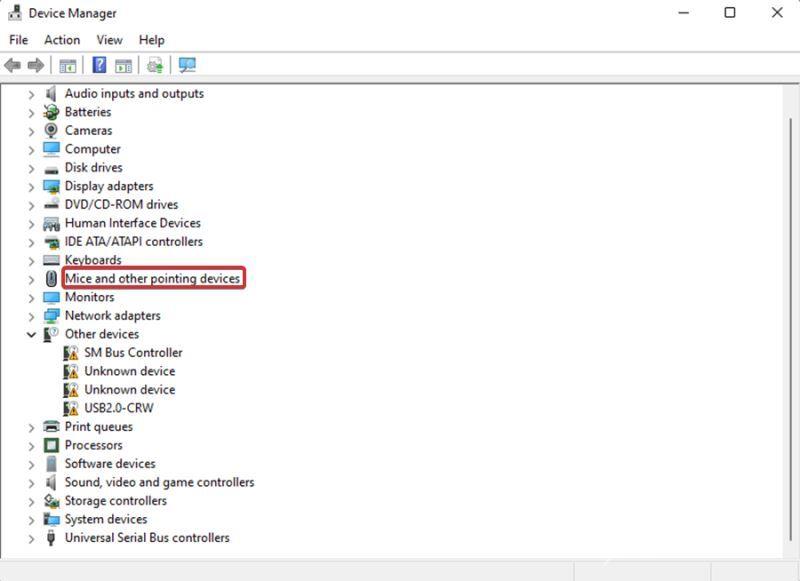Expand Universal Serial Bus controllers

[x=31, y=538]
